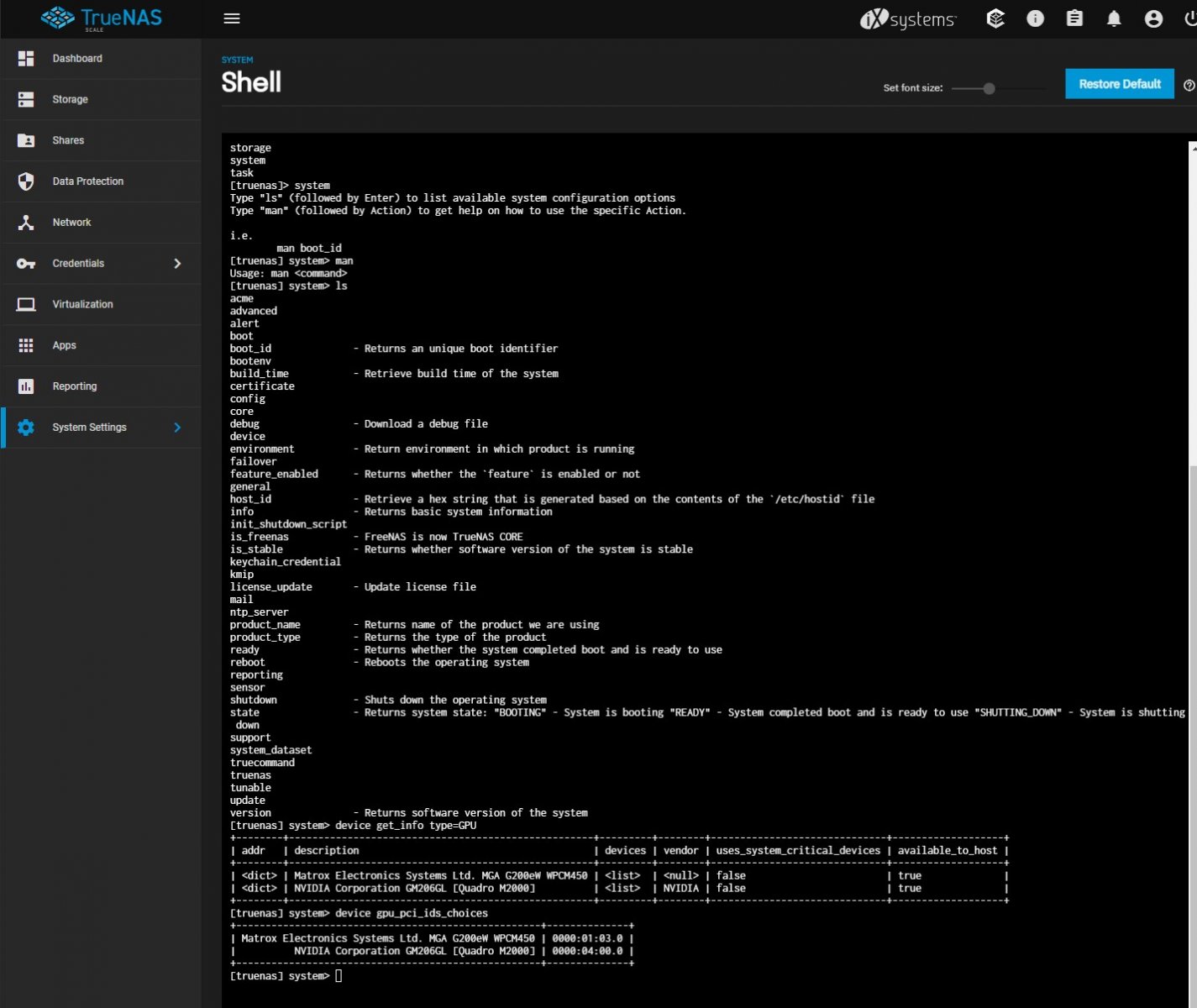Click the Credentials key icon
Viewport: 1197px width, 1008px height.
click(x=26, y=264)
